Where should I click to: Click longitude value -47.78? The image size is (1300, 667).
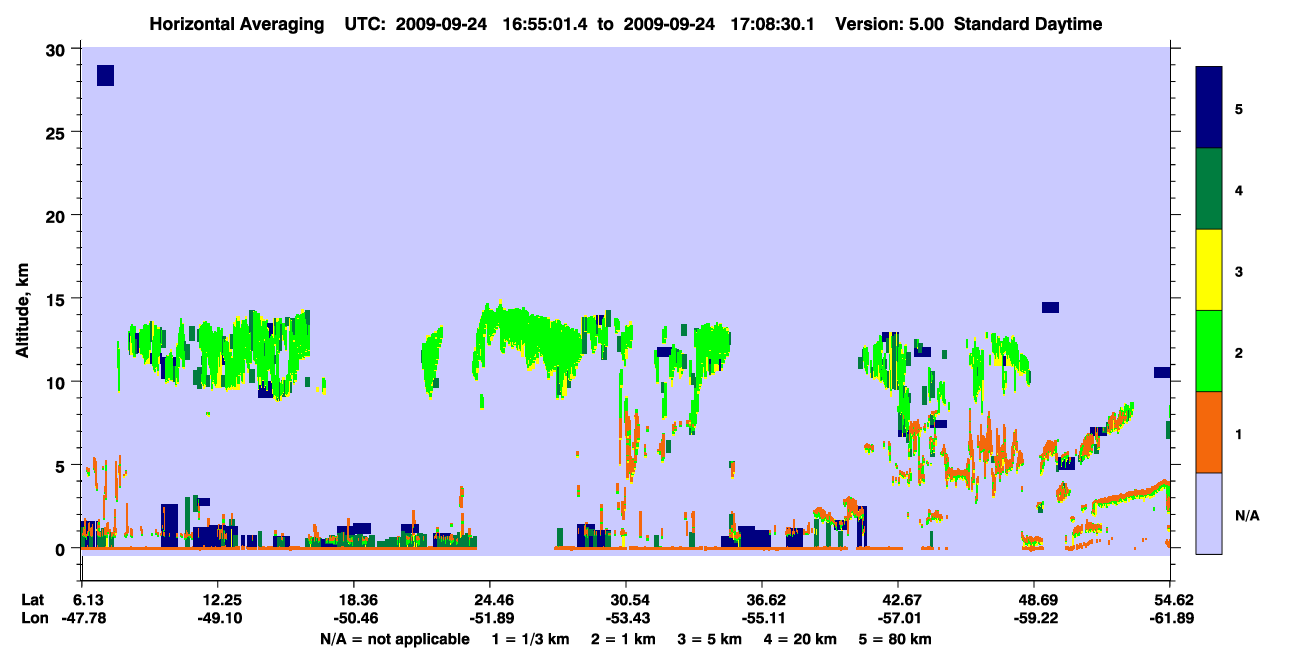(83, 619)
